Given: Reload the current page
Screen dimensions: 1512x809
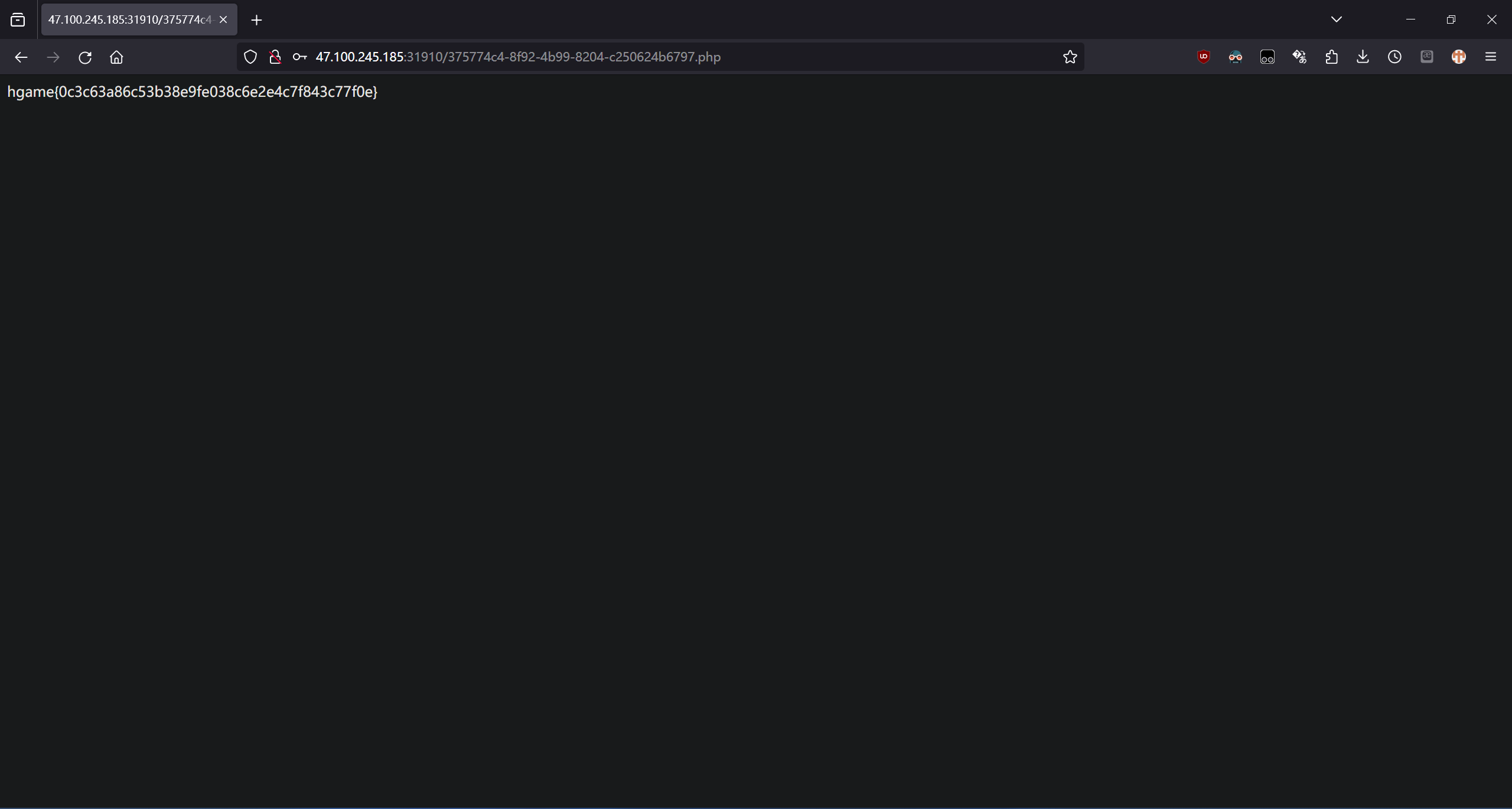Looking at the screenshot, I should (x=85, y=57).
